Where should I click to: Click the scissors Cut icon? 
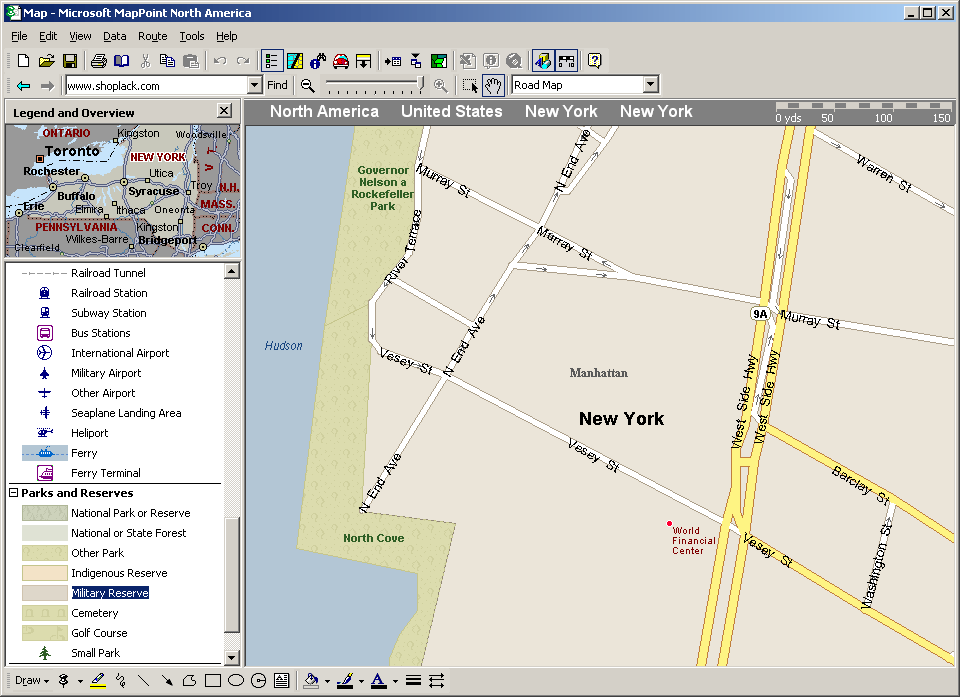coord(145,61)
